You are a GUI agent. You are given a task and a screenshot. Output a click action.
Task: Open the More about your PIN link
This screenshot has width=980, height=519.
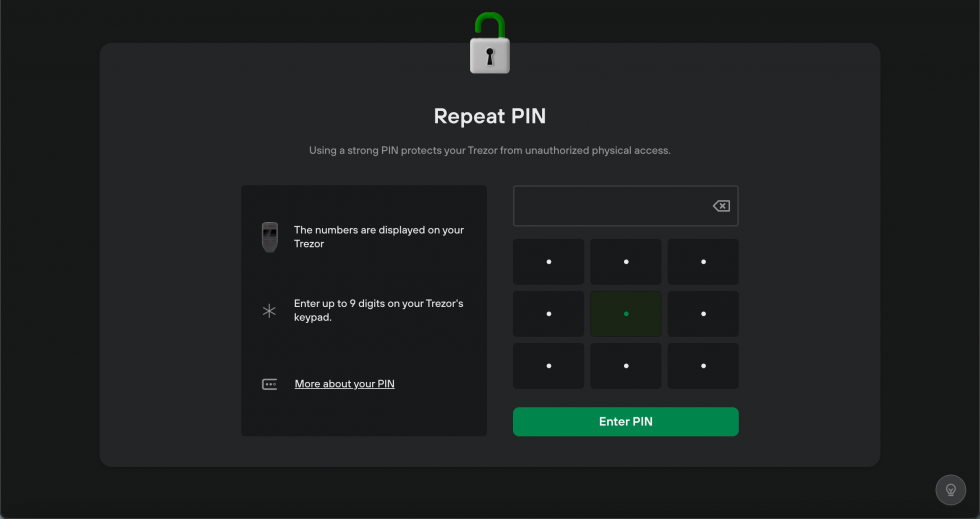click(344, 384)
